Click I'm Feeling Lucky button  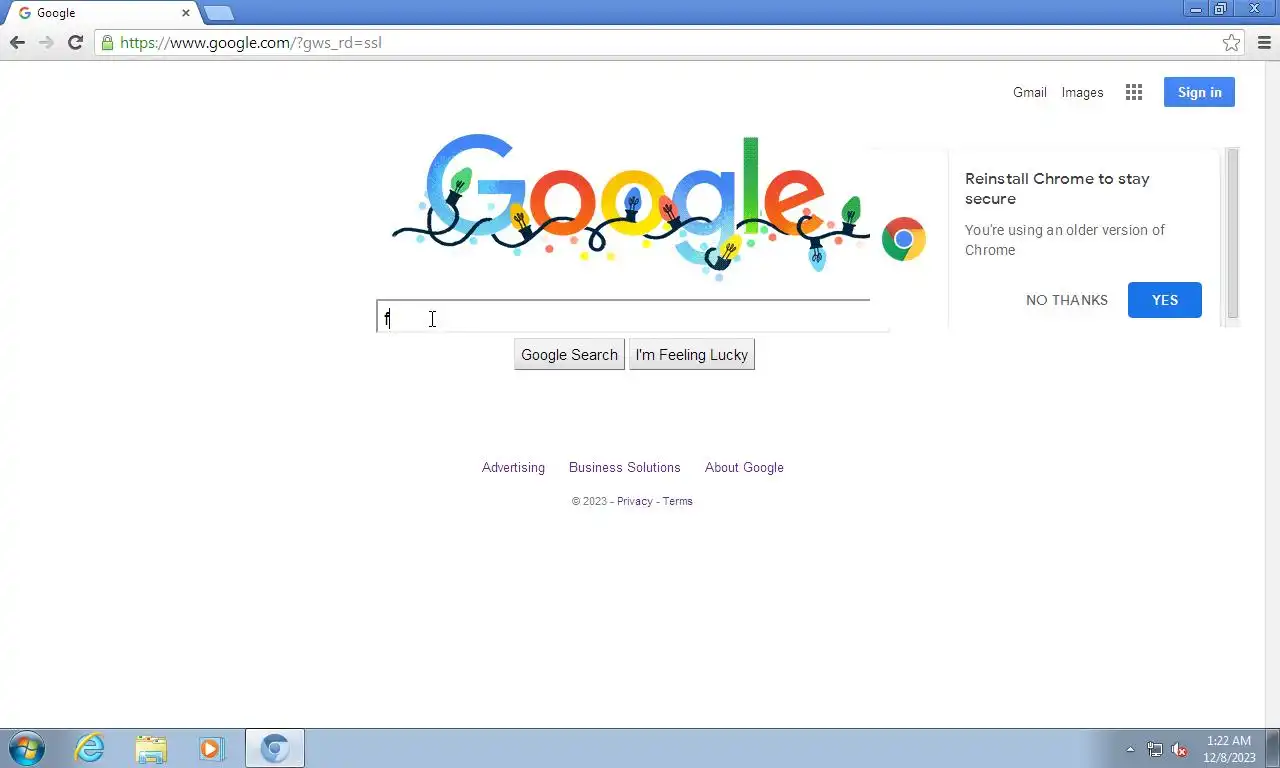tap(692, 355)
